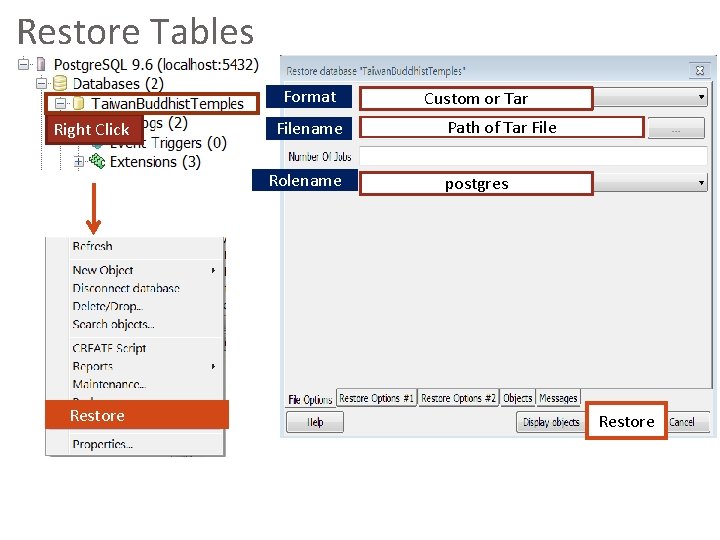Select TaiwanBuddhistTemples in the tree
The width and height of the screenshot is (720, 540).
pos(167,104)
